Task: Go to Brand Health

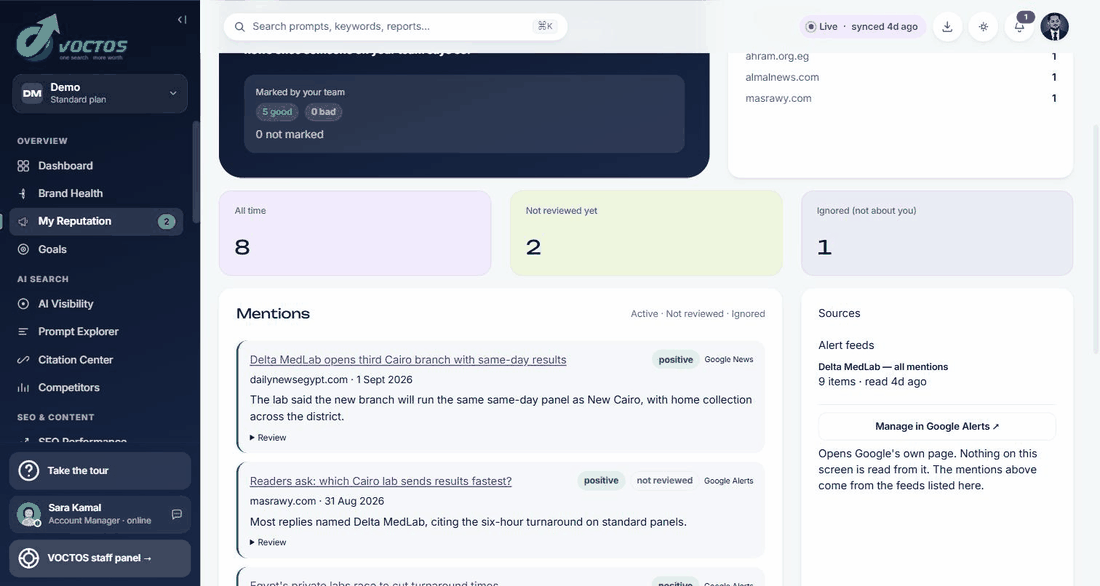Action: [x=96, y=193]
